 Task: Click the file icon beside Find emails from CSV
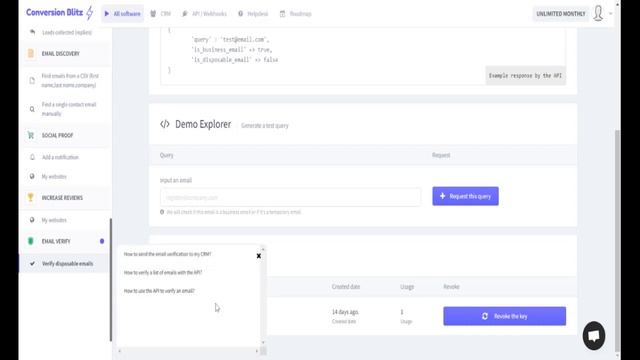point(32,80)
